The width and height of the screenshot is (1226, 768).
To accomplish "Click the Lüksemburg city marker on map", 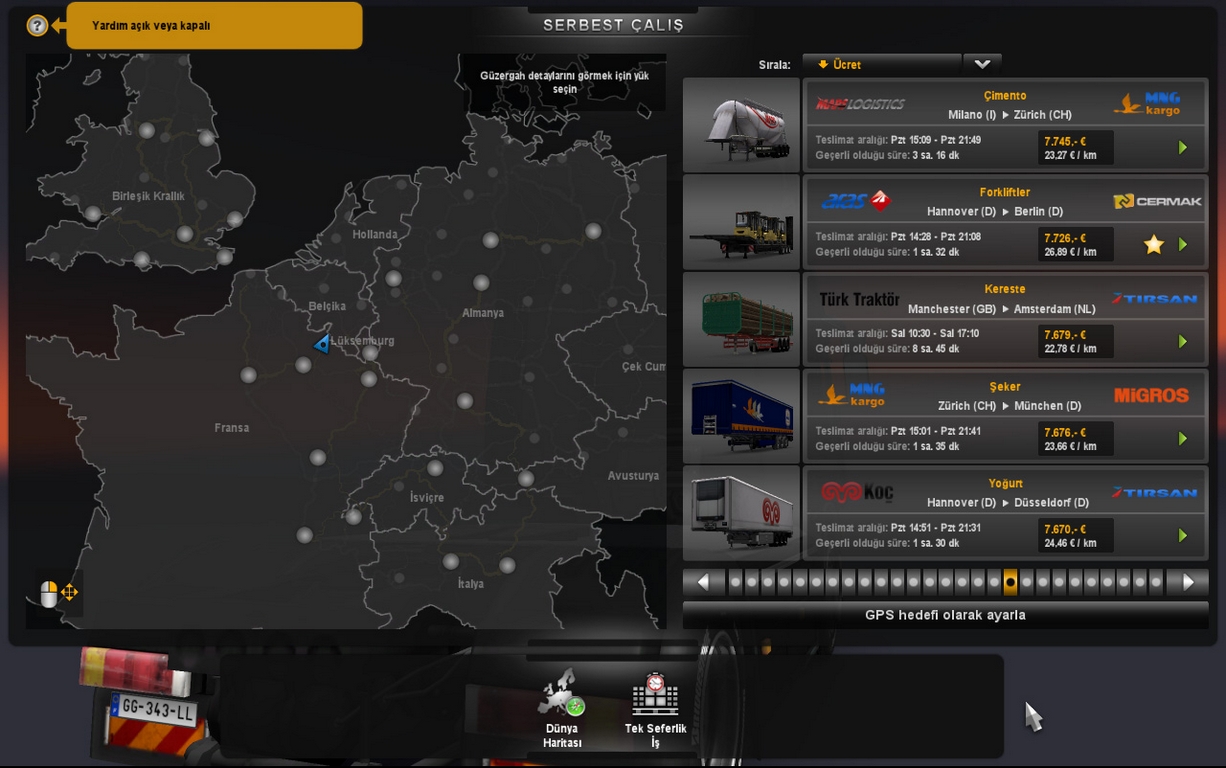I will click(370, 353).
